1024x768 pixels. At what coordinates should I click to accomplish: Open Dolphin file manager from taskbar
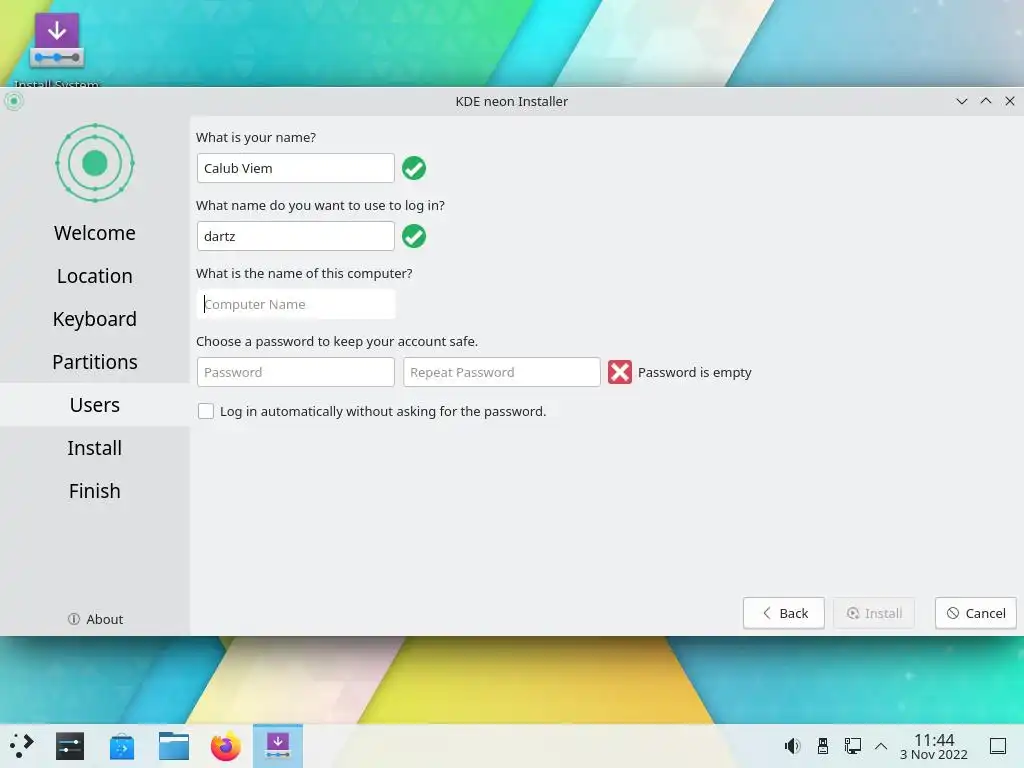[x=174, y=746]
